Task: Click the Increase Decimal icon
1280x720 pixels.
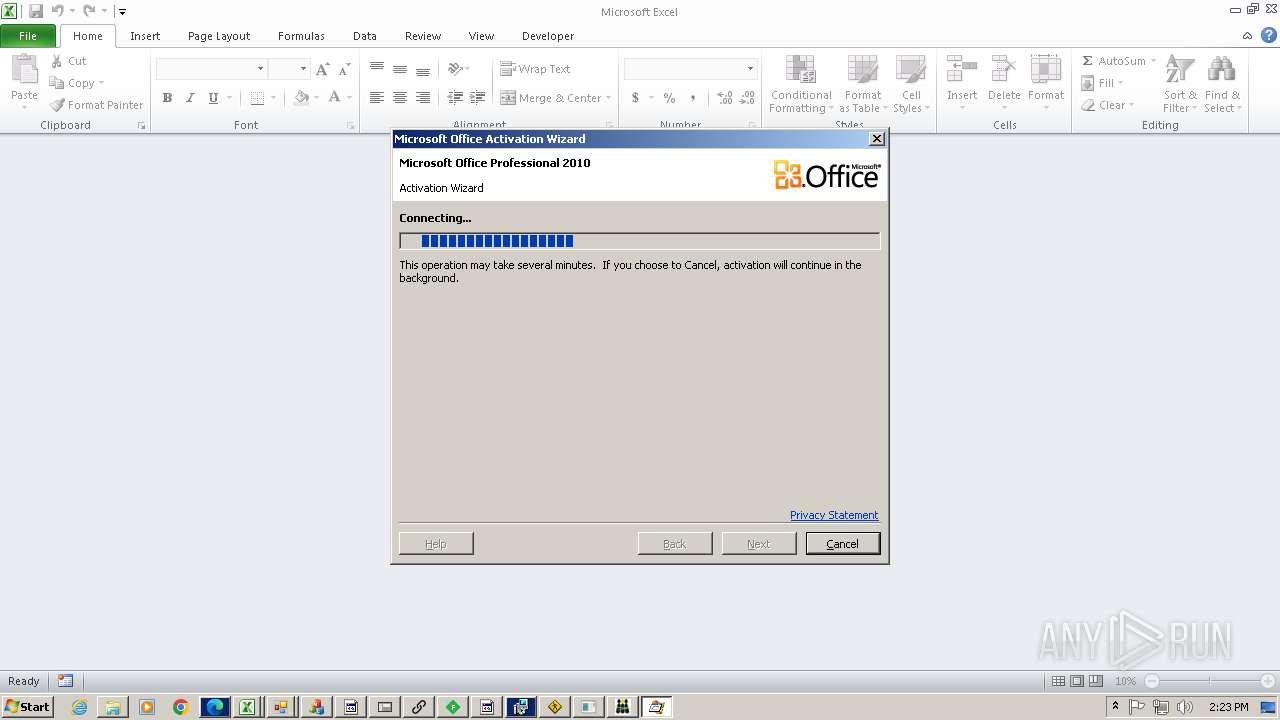Action: coord(725,98)
